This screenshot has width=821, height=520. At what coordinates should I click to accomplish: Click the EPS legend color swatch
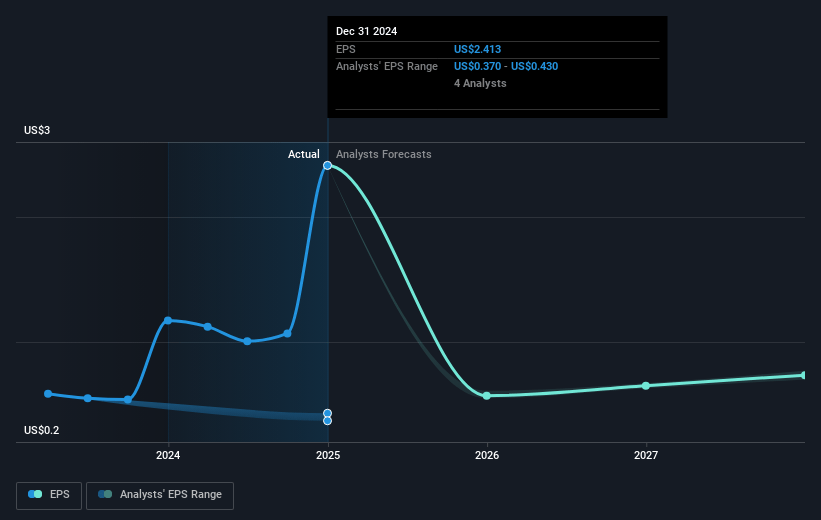click(35, 494)
